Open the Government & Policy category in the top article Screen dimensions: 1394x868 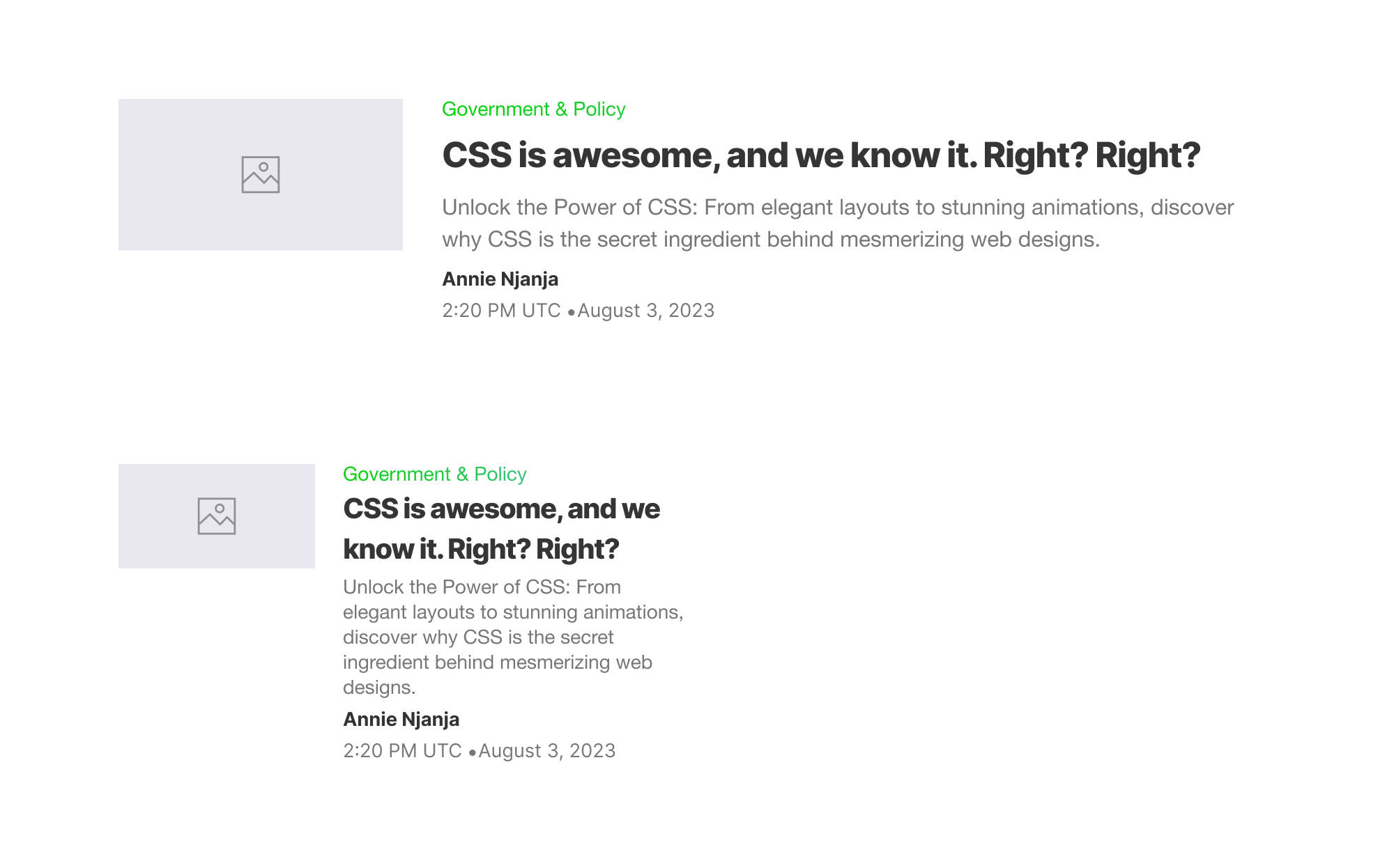[533, 109]
